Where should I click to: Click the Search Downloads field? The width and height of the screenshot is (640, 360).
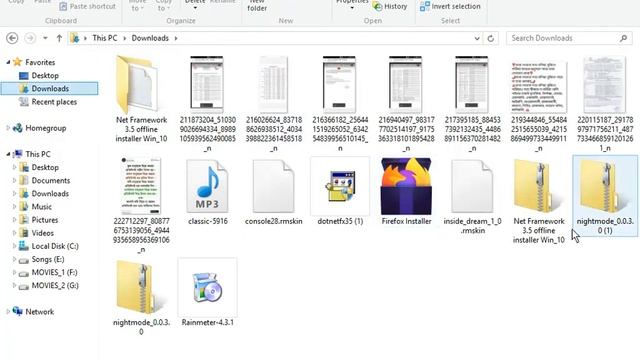(x=569, y=38)
